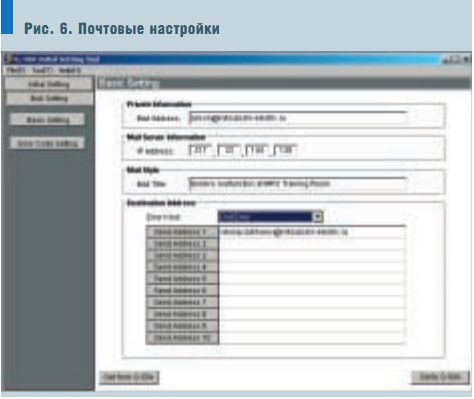Click the Set to G-50A button
This screenshot has width=474, height=399.
[440, 377]
